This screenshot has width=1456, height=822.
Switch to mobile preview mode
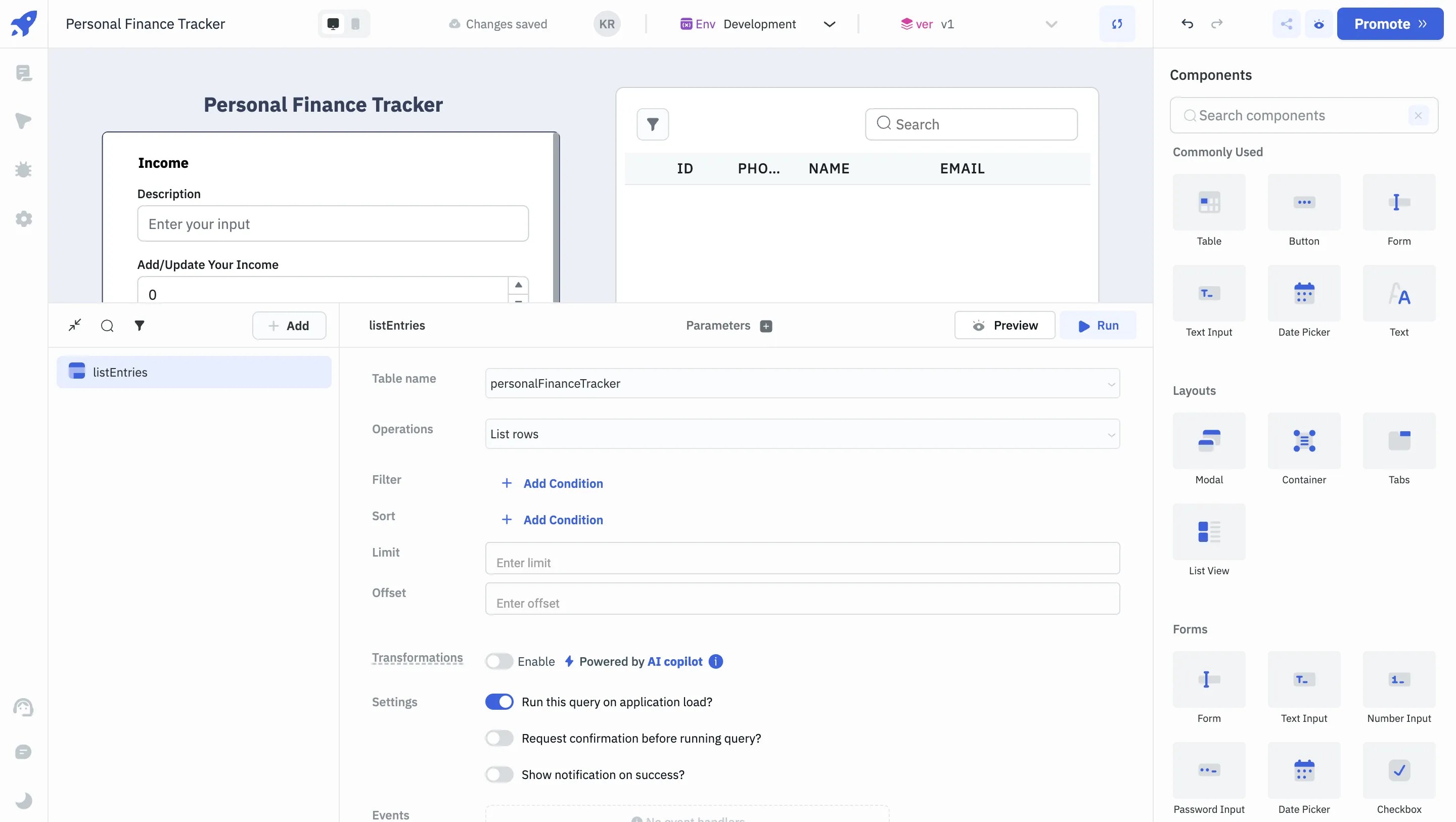pyautogui.click(x=355, y=24)
